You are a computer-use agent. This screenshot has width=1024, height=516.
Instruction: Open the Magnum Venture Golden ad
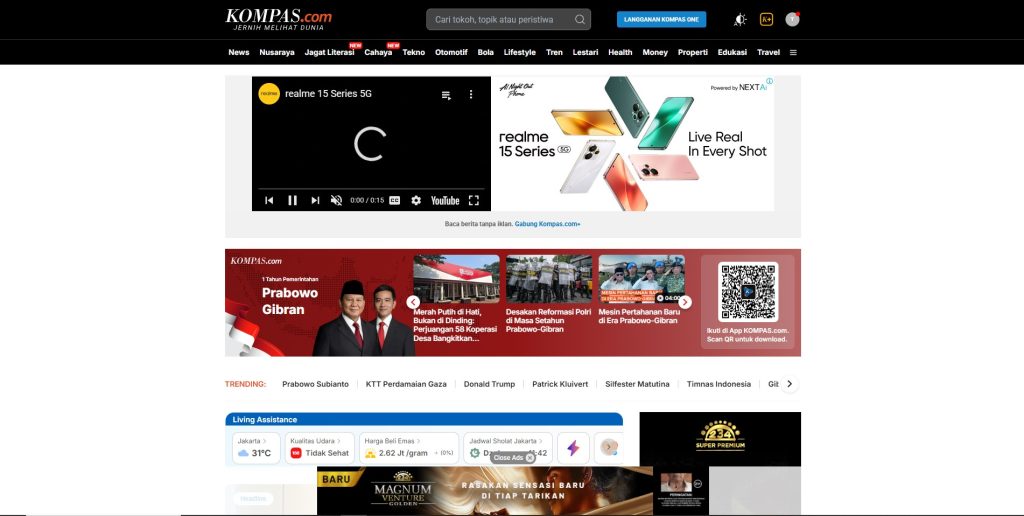pos(513,491)
